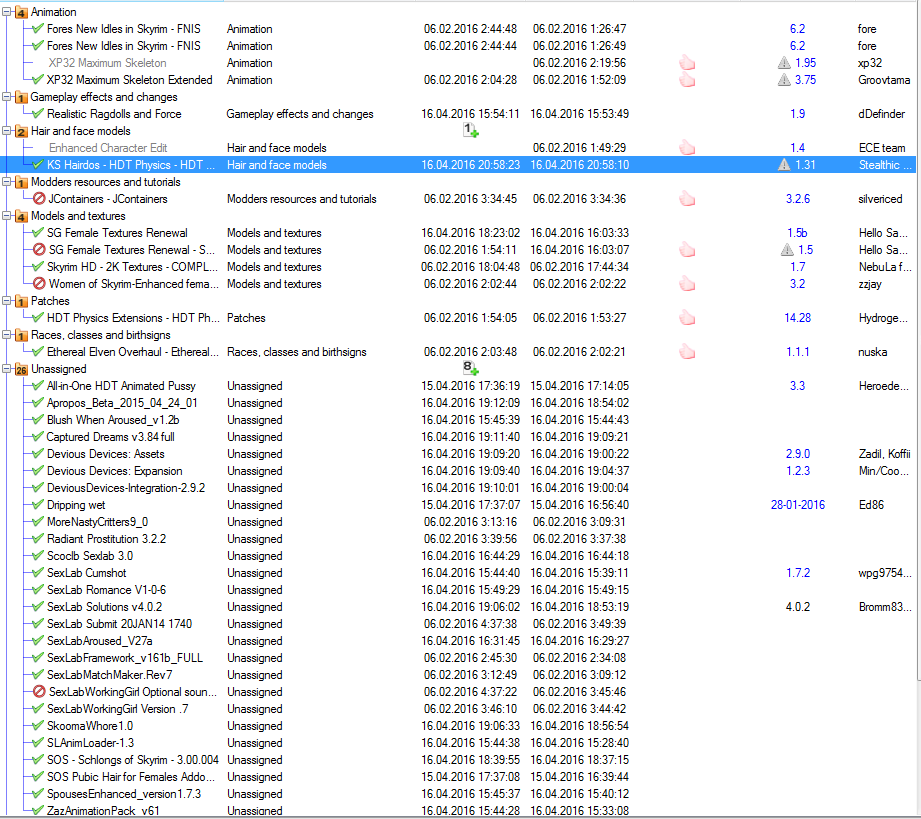Click the new files icon under Unassigned header

click(470, 368)
